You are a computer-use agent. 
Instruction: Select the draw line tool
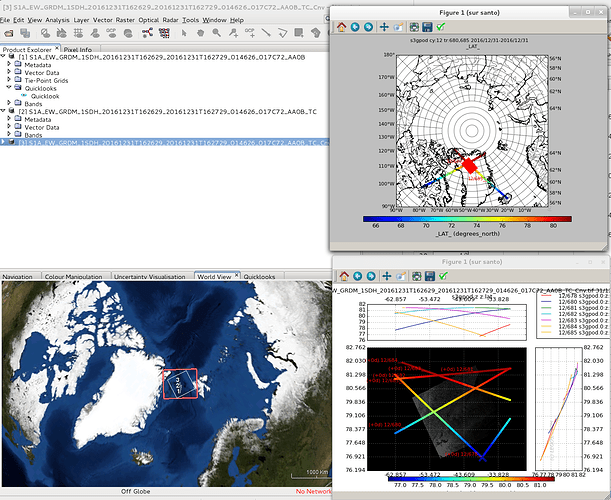pyautogui.click(x=266, y=34)
